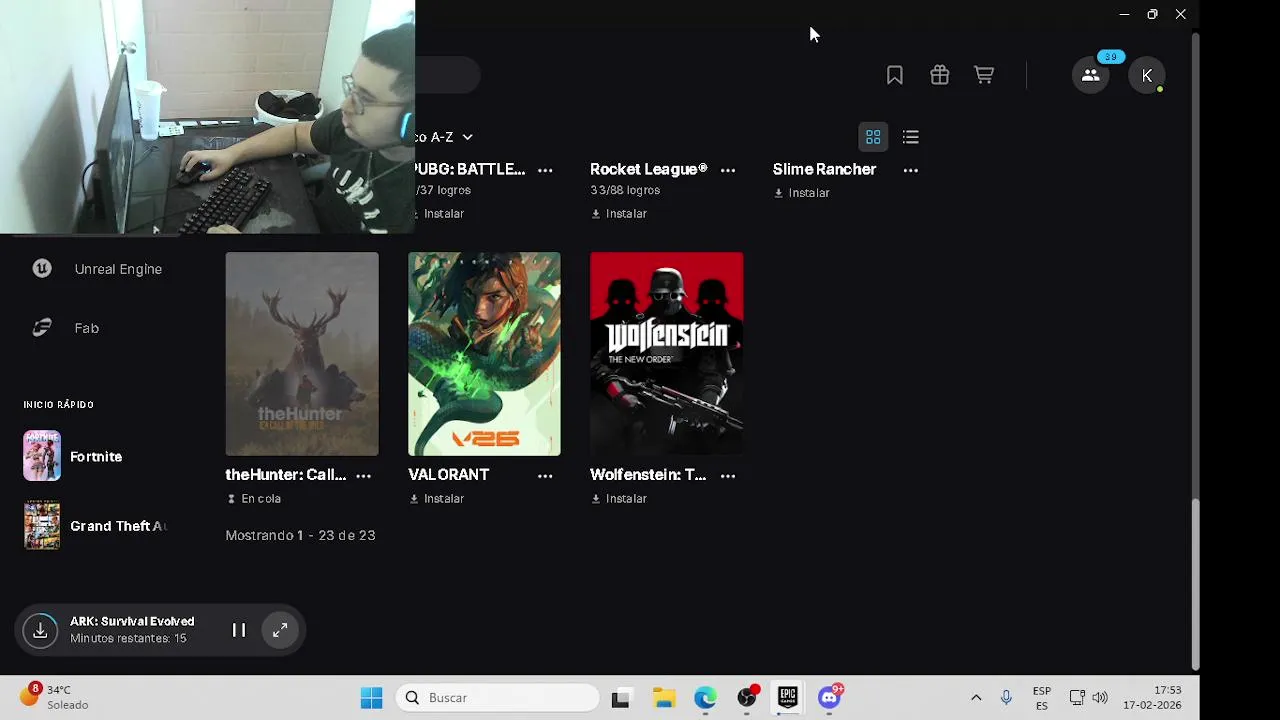Click the microphone tray icon

1006,698
